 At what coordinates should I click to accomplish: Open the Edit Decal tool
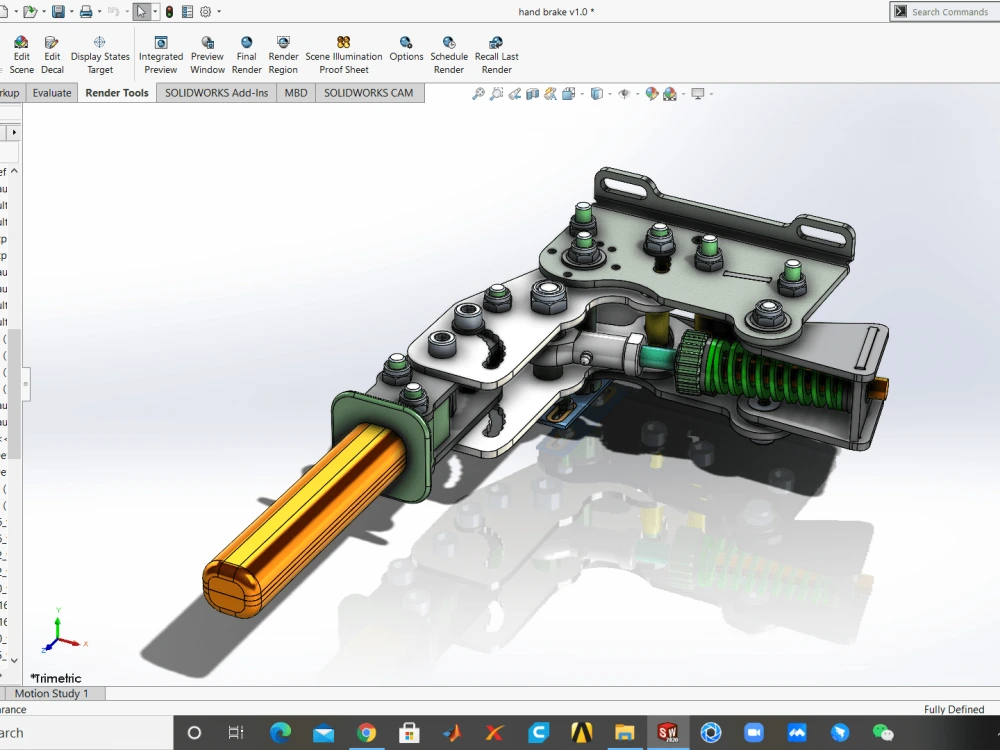(52, 55)
